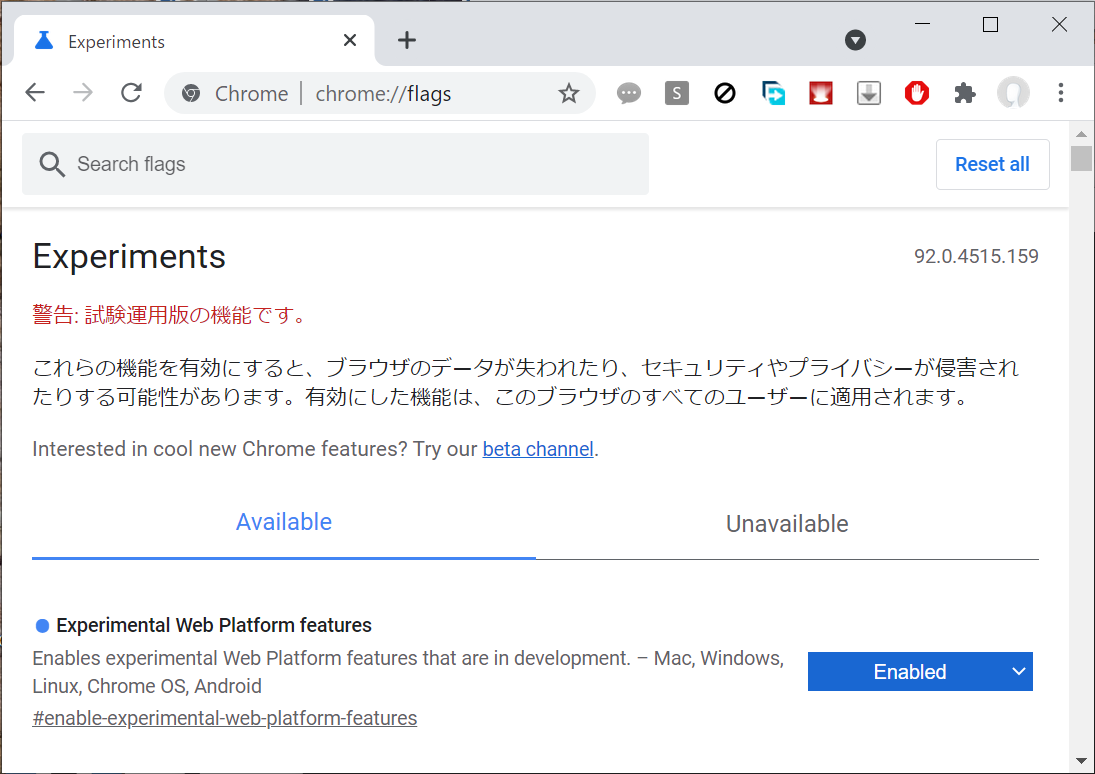
Task: Minimize the Chrome window
Action: [x=923, y=24]
